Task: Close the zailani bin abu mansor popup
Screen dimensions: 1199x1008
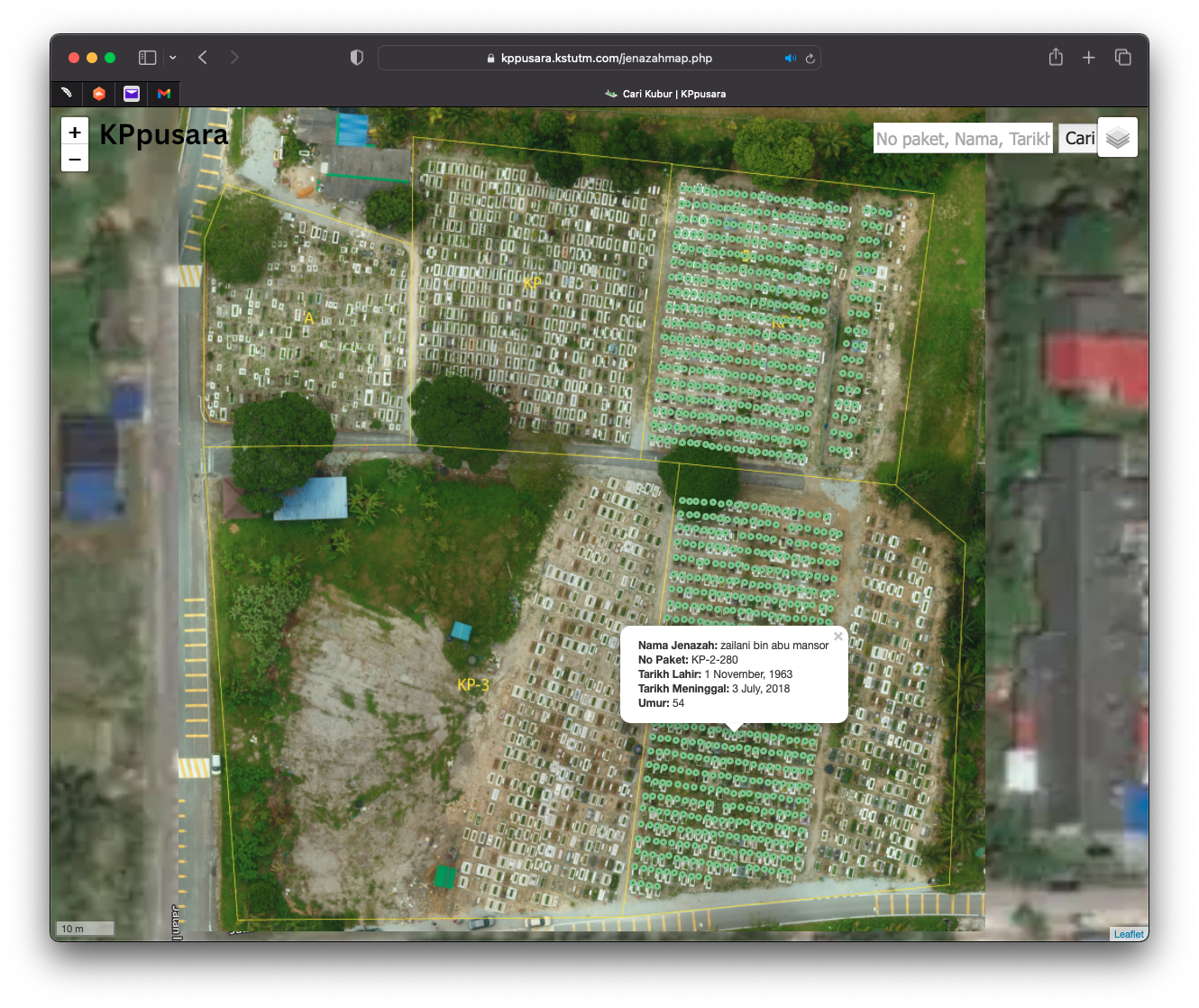Action: [837, 637]
